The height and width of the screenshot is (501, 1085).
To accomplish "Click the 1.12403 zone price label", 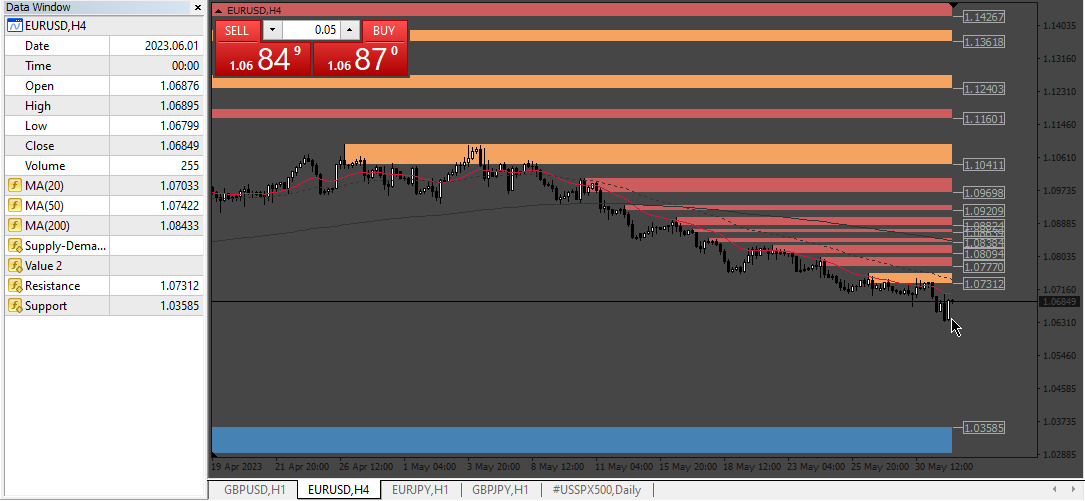I will click(984, 89).
